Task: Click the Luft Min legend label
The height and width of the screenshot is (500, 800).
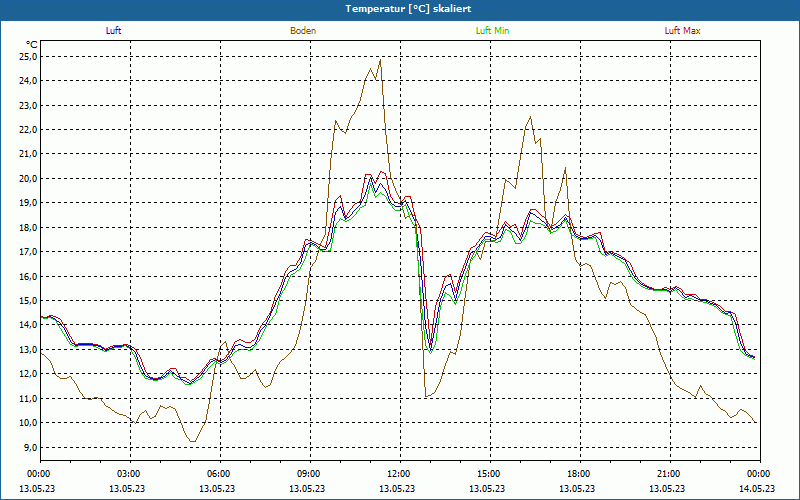Action: pyautogui.click(x=492, y=31)
